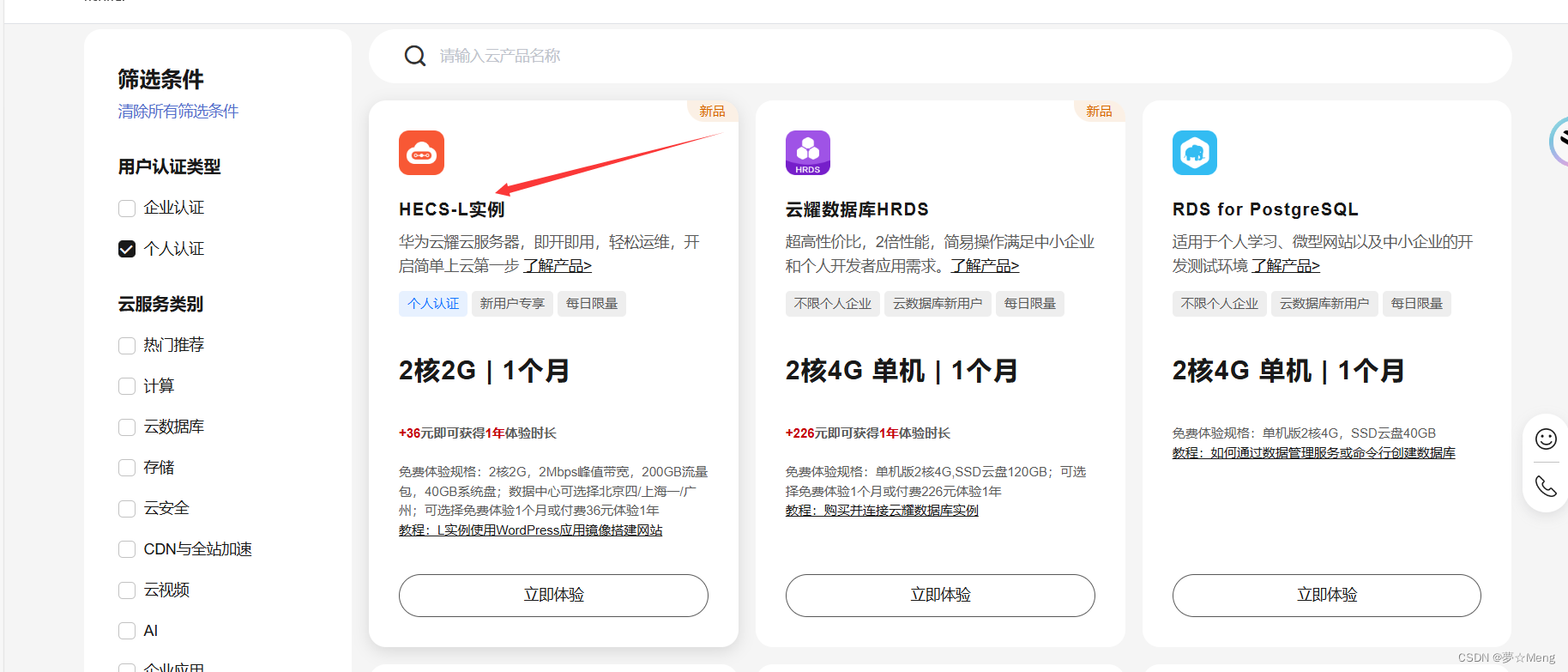
Task: Click 不限个人企业 tag on PostgreSQL card
Action: pos(1220,304)
